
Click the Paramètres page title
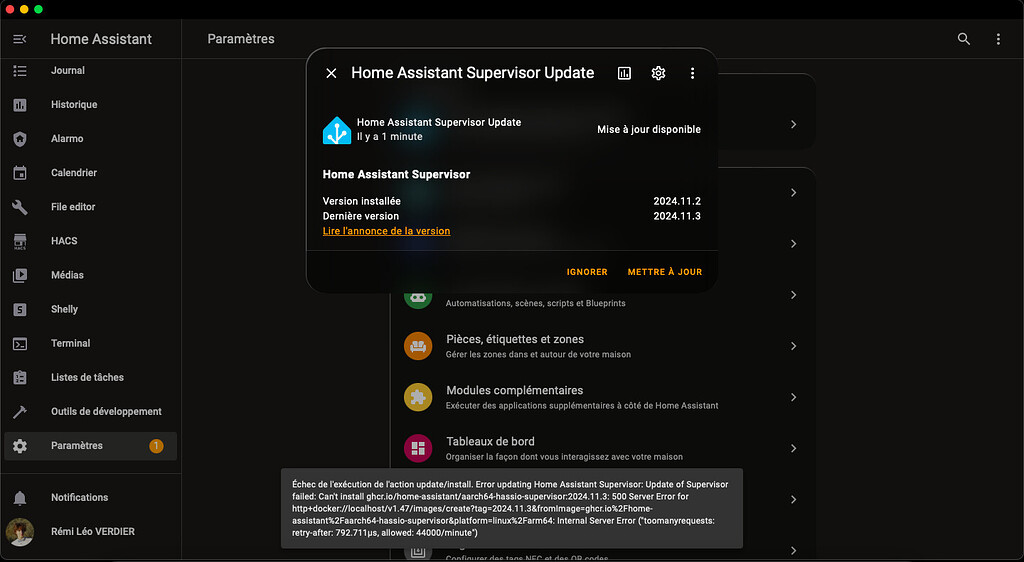click(x=241, y=39)
